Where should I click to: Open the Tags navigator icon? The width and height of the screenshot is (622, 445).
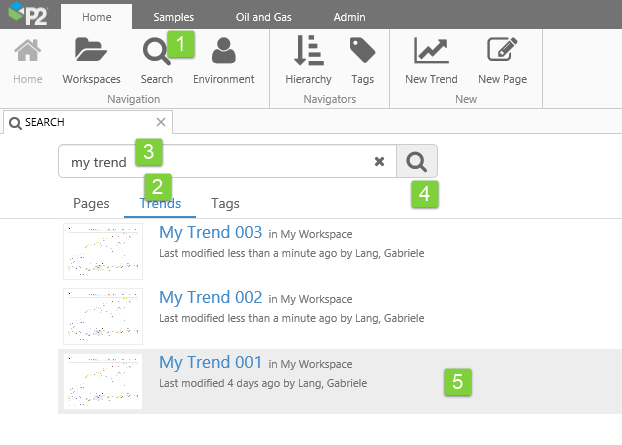coord(362,52)
